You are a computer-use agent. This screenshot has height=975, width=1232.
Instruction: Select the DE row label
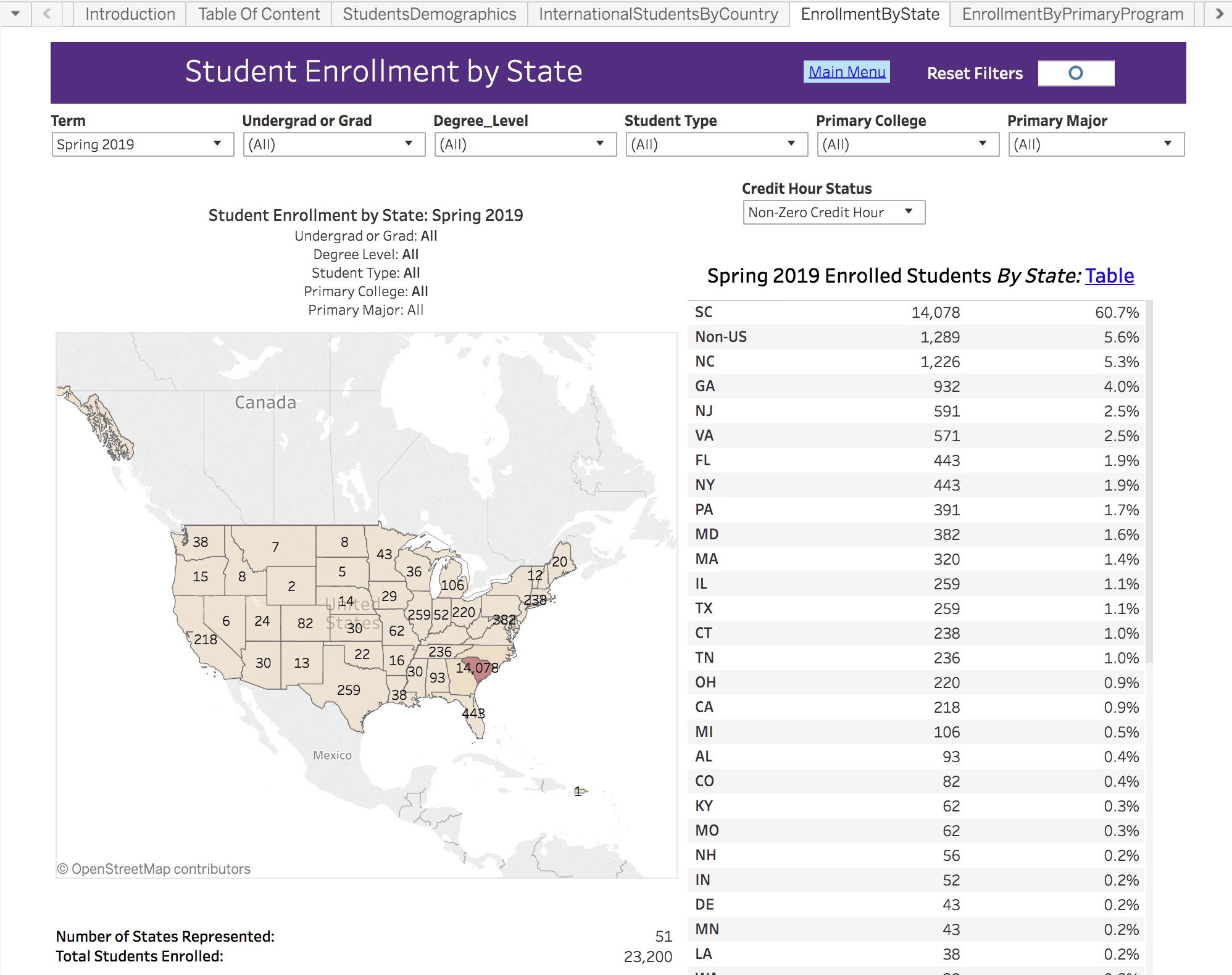pyautogui.click(x=704, y=905)
